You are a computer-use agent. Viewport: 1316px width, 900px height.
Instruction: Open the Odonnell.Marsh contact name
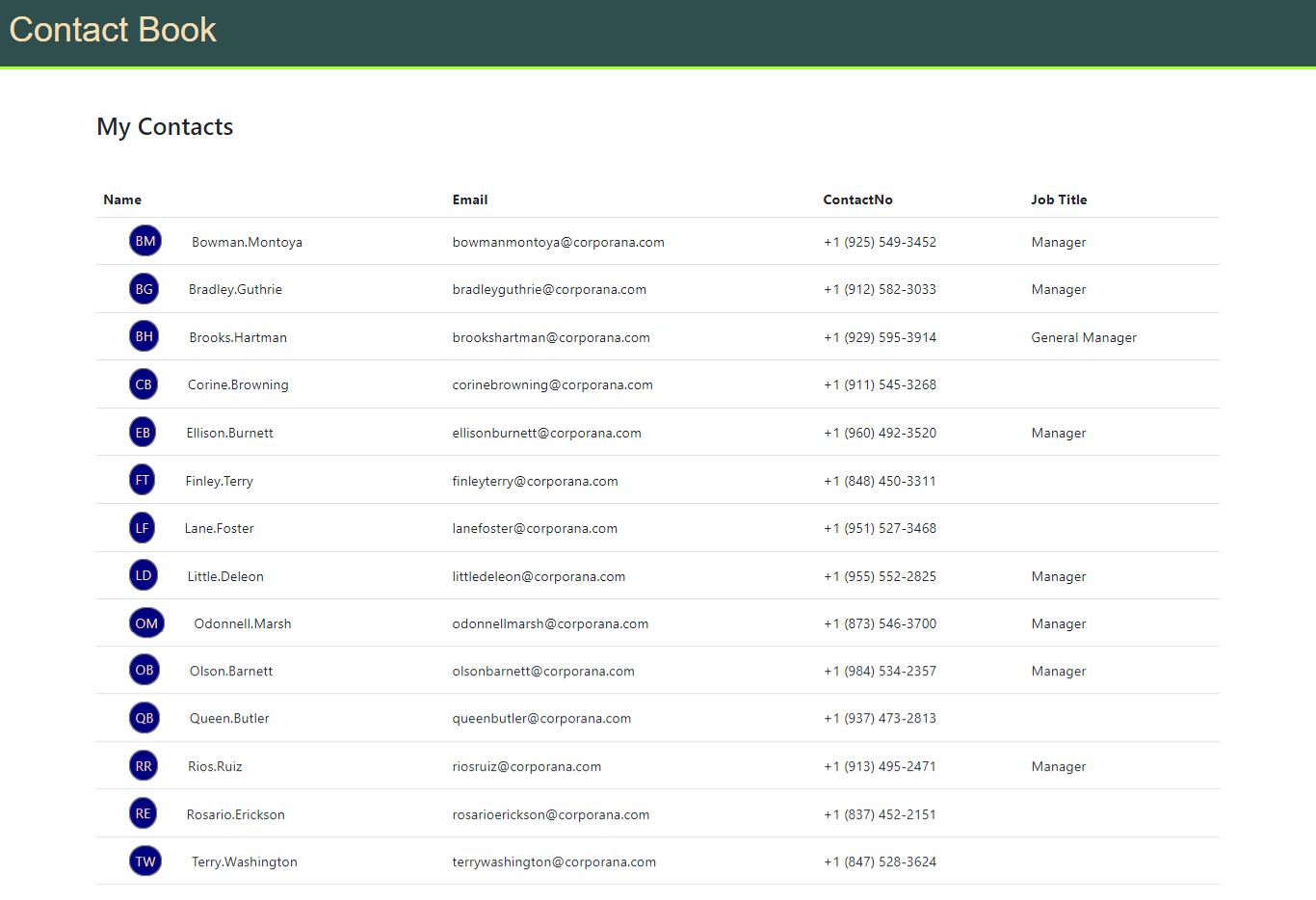(x=243, y=623)
